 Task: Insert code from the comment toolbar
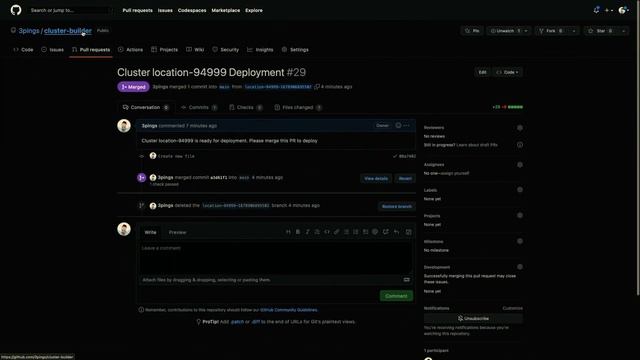[x=327, y=232]
